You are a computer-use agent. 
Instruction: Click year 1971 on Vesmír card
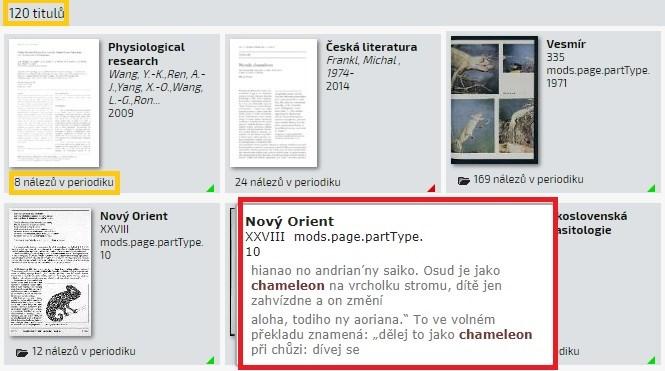[x=557, y=84]
